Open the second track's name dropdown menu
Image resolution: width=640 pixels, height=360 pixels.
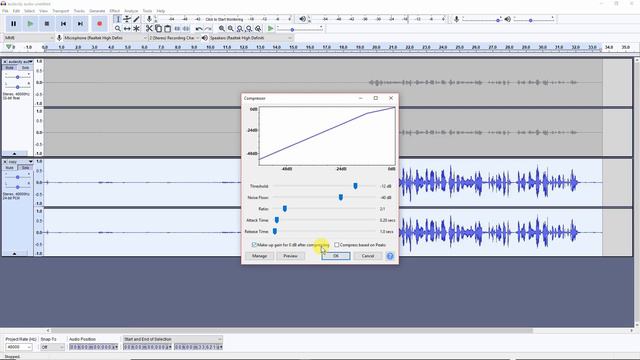click(x=20, y=162)
